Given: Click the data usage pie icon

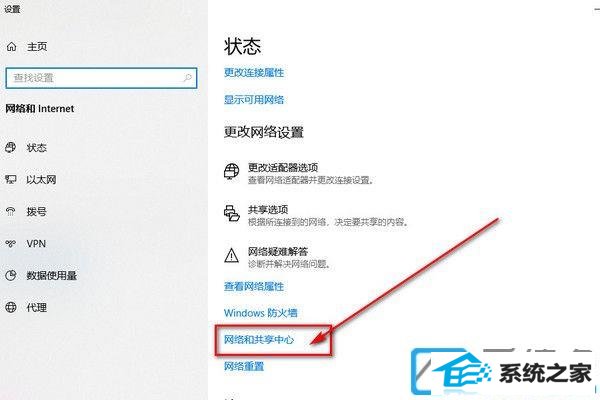Looking at the screenshot, I should tap(11, 275).
